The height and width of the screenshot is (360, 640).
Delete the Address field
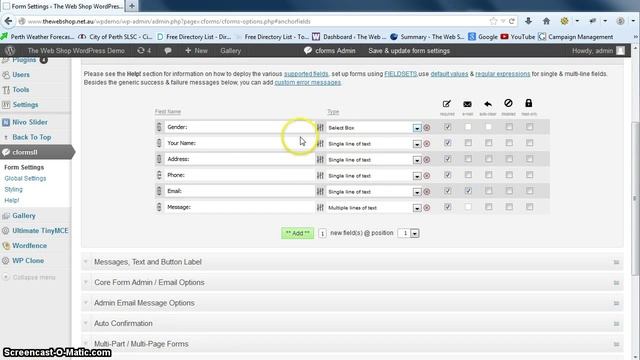pos(427,160)
